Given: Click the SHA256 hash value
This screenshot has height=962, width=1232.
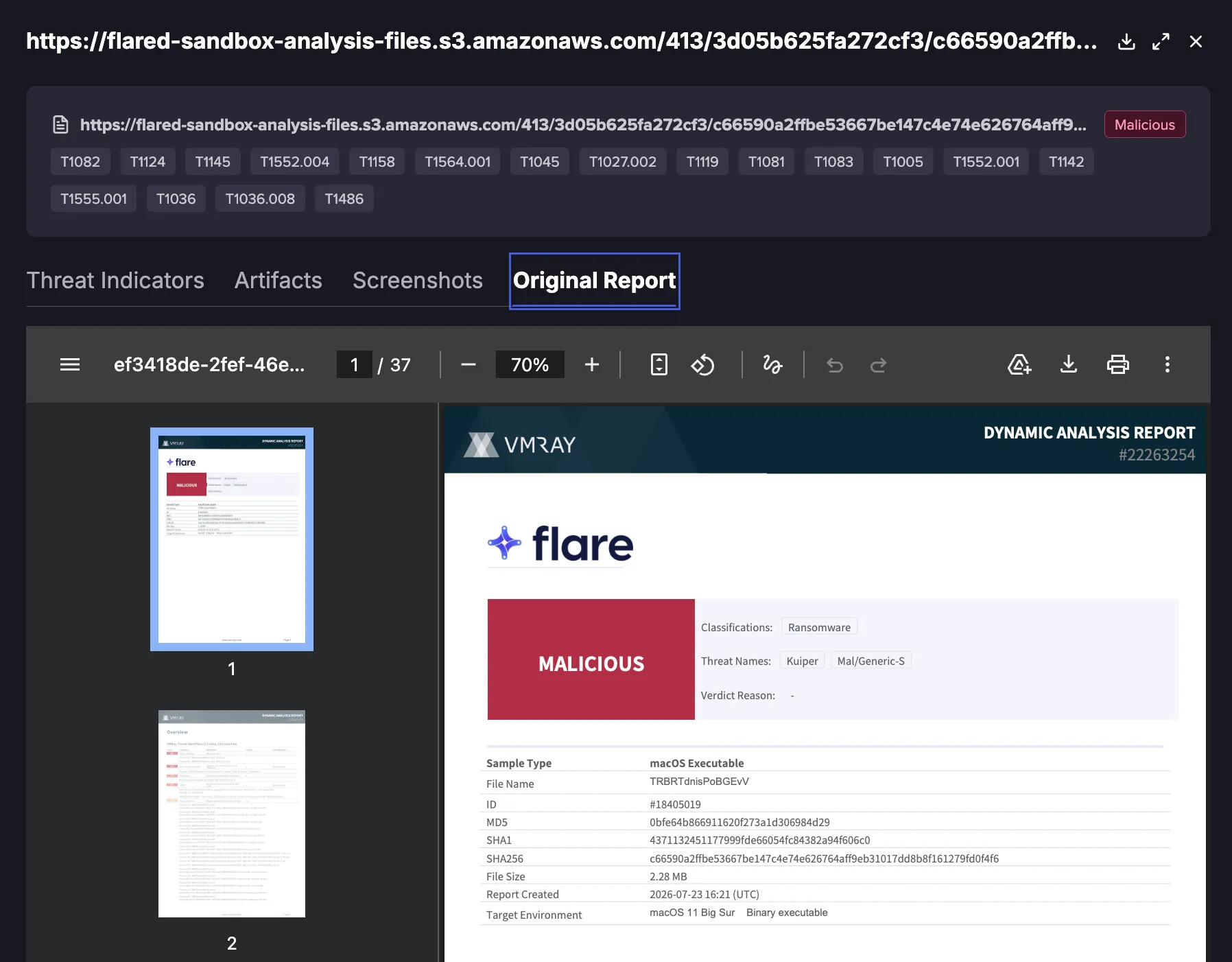Looking at the screenshot, I should 825,858.
